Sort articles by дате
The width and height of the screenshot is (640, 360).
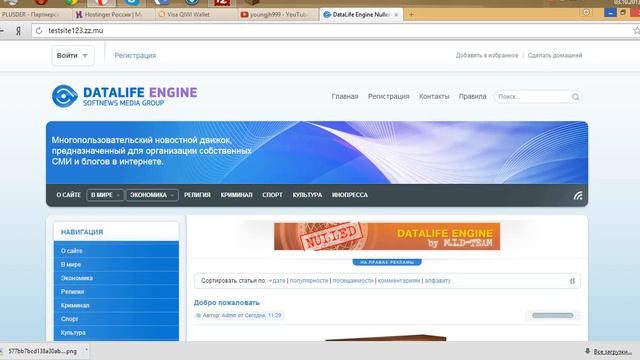(x=278, y=281)
